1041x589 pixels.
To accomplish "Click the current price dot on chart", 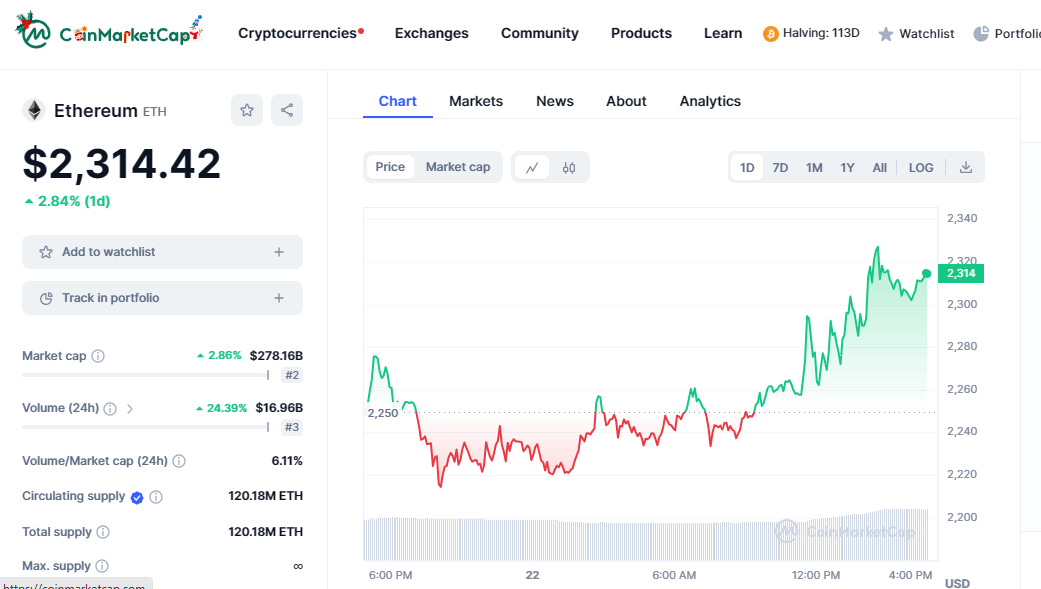I will tap(927, 274).
